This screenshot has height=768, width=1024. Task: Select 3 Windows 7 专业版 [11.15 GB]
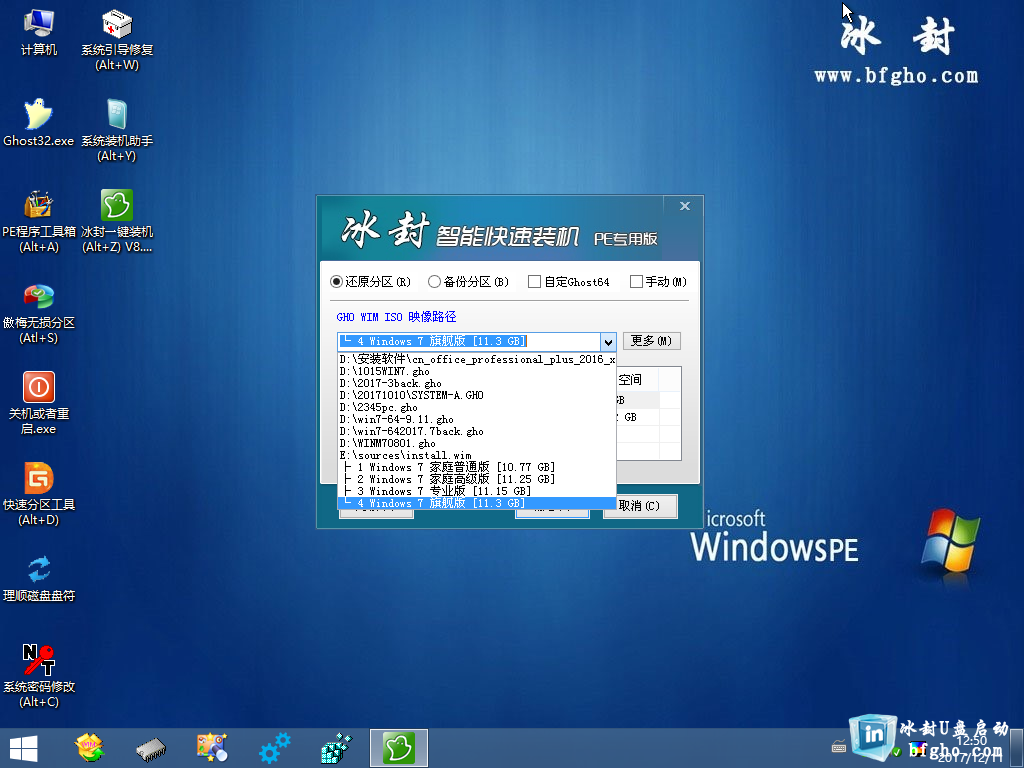pos(477,491)
